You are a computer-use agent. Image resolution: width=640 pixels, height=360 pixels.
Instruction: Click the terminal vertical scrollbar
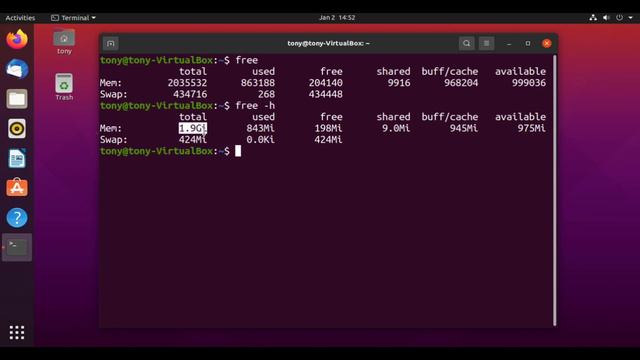[554, 190]
